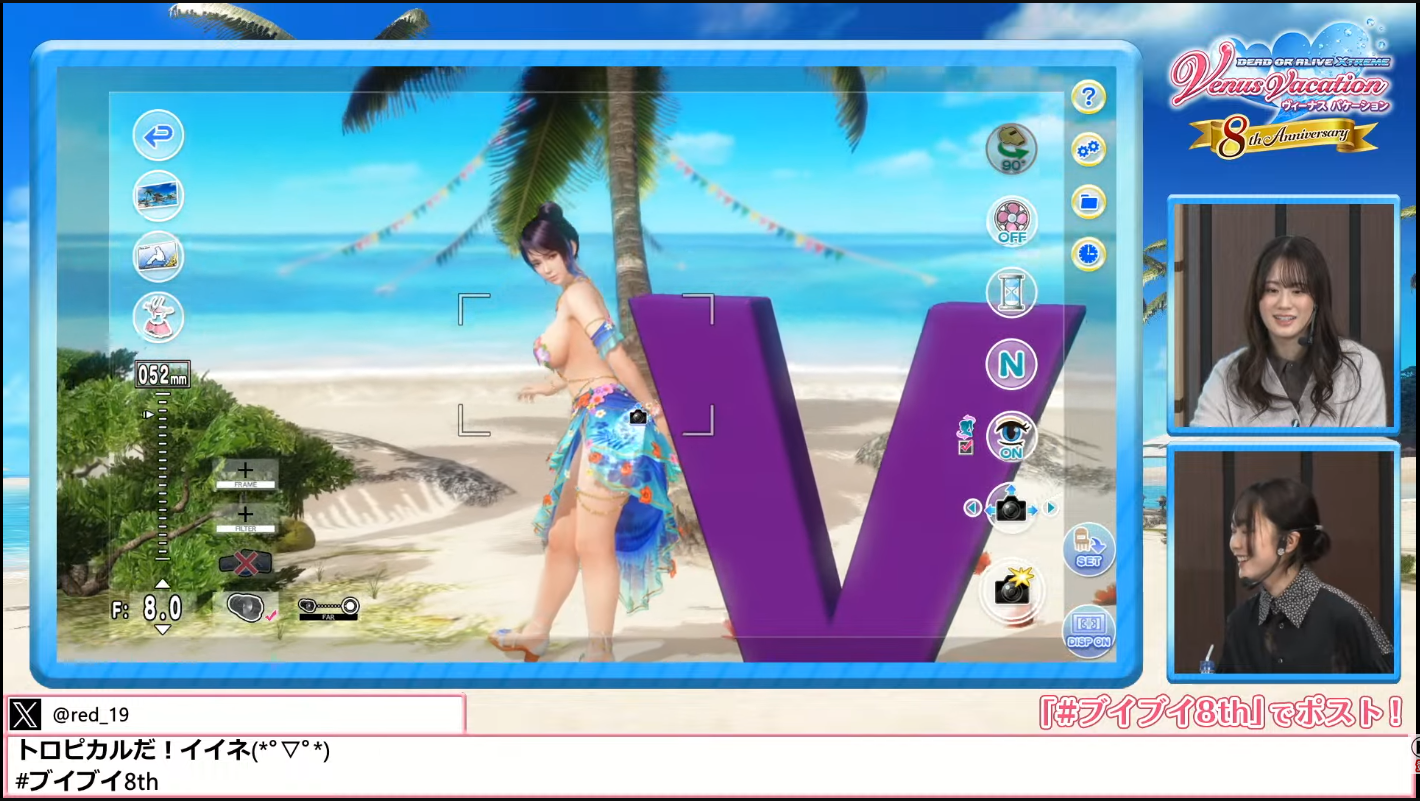Click the #ブイブイ8th hashtag in the post
Image resolution: width=1420 pixels, height=801 pixels.
point(88,781)
